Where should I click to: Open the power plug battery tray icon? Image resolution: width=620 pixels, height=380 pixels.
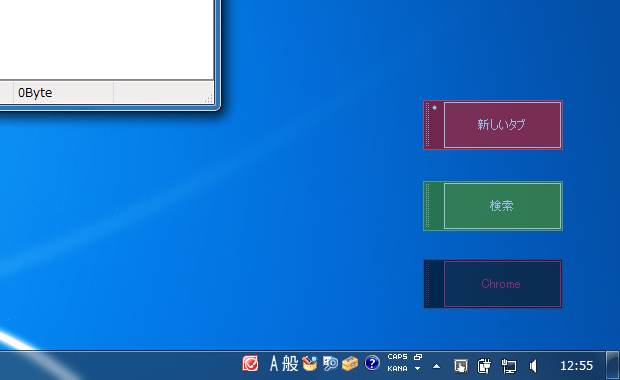[484, 366]
